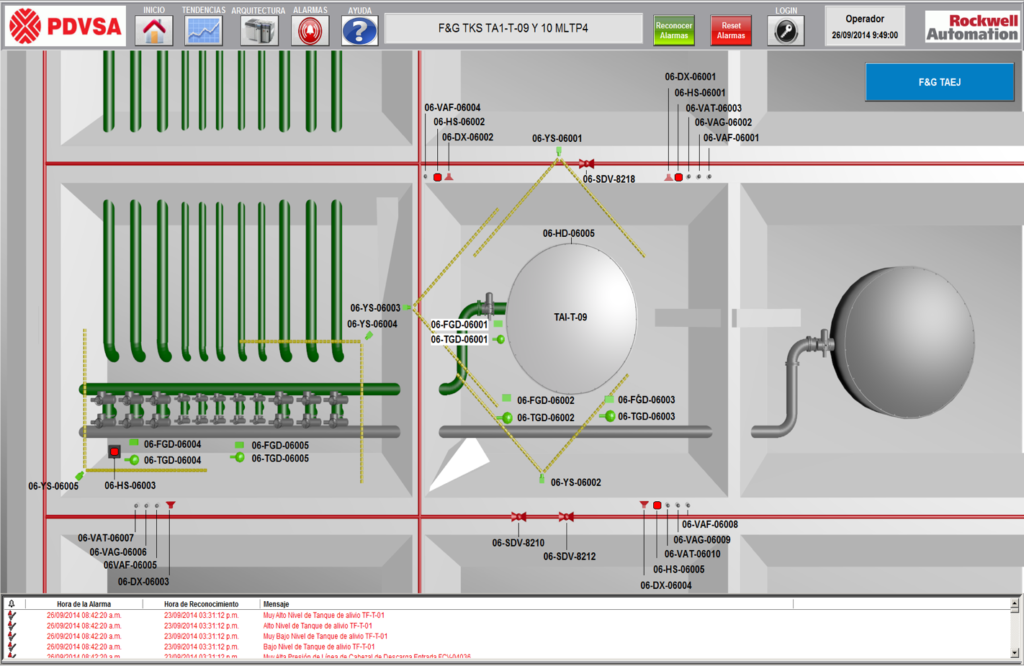Click the LOGIN key icon
1024x666 pixels.
(786, 31)
